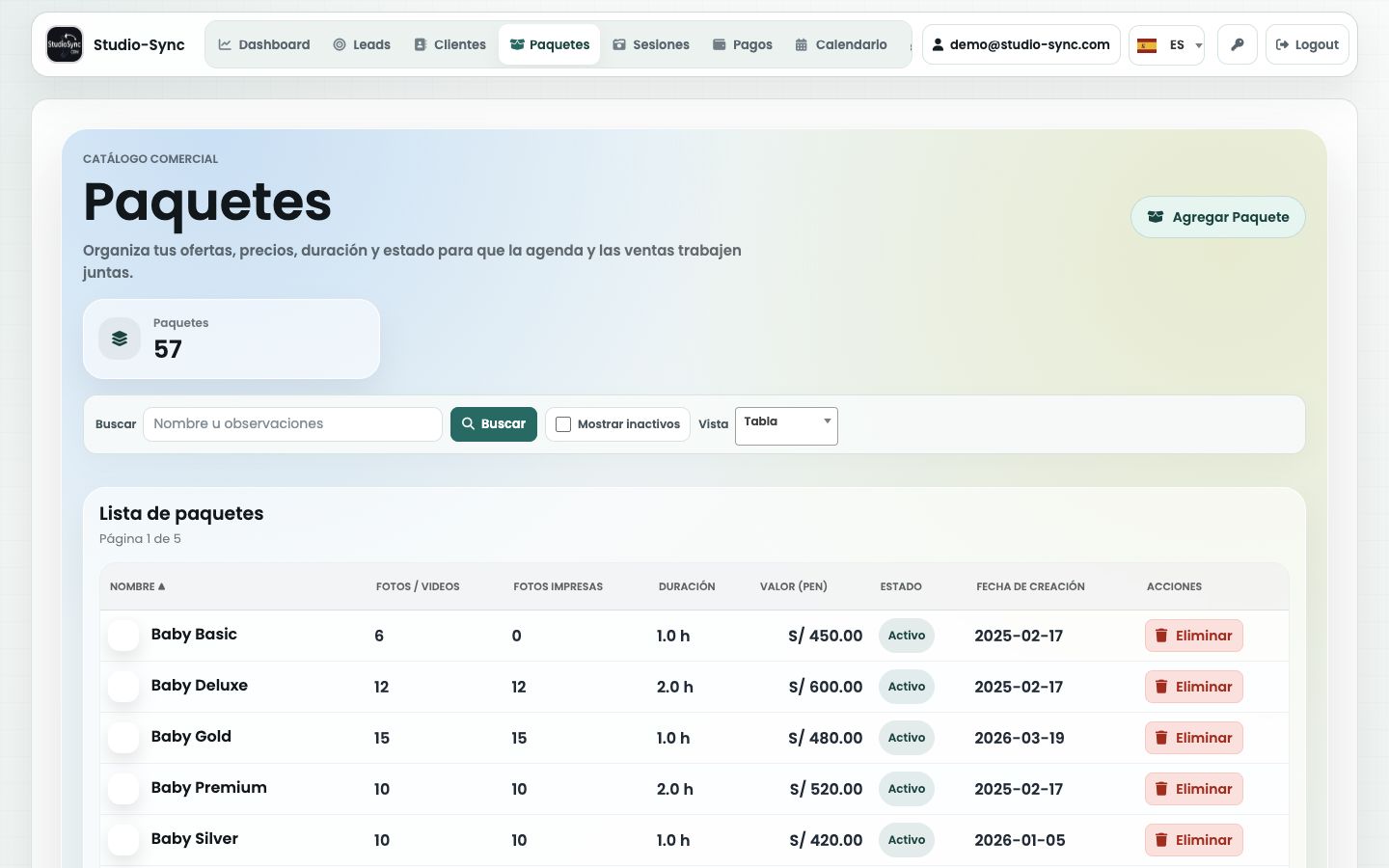The image size is (1389, 868).
Task: Click Eliminar for Baby Deluxe
Action: point(1194,687)
